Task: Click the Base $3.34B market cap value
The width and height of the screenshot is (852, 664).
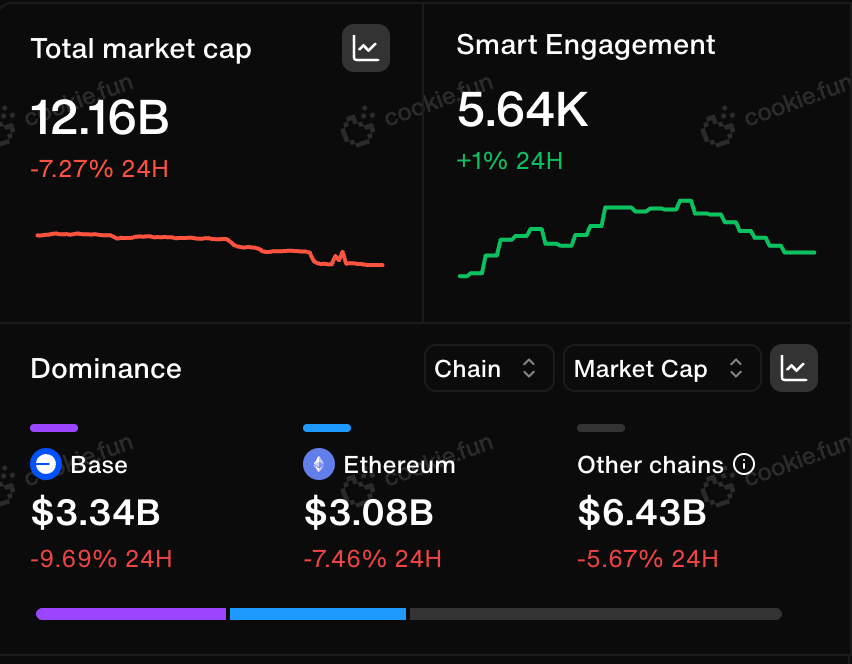Action: pyautogui.click(x=96, y=512)
